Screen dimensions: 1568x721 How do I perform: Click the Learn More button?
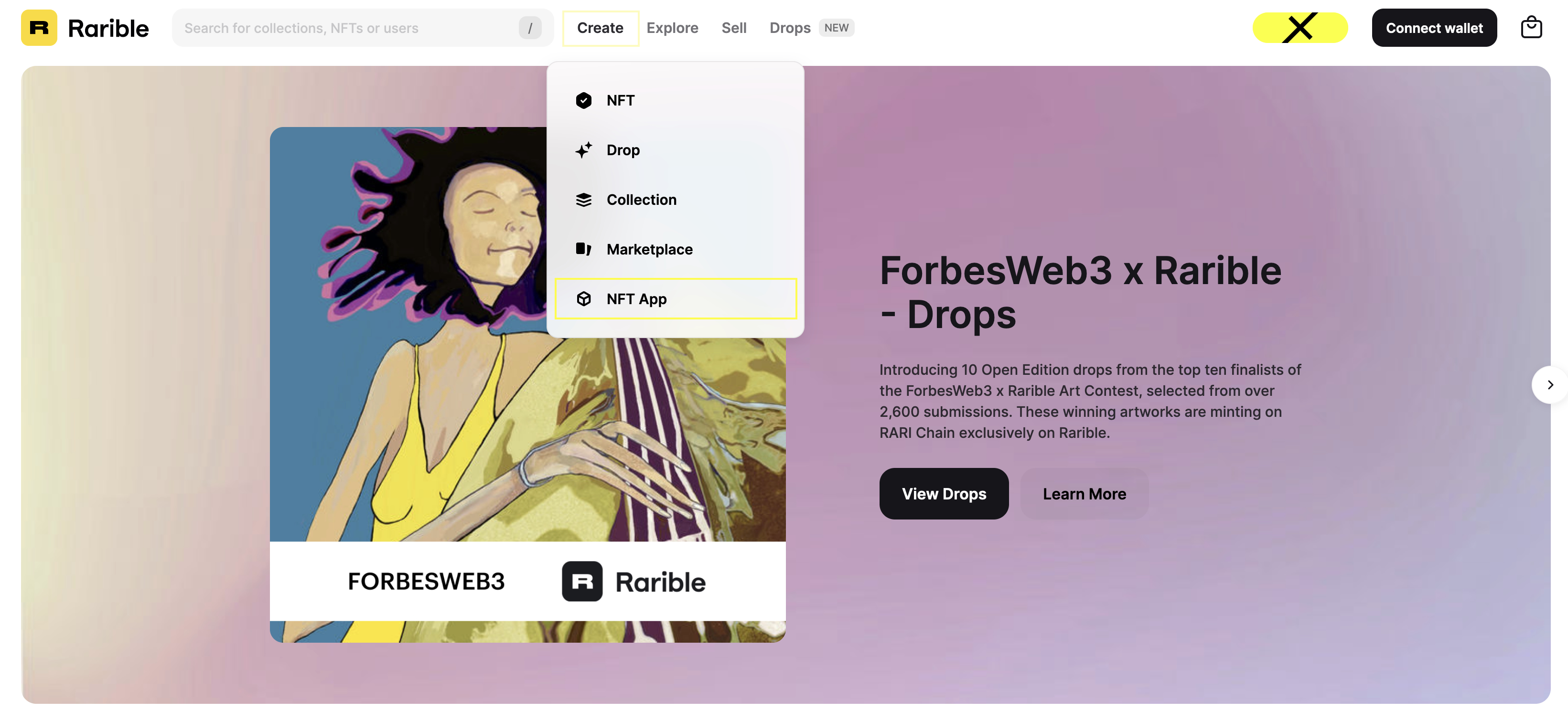(1084, 493)
